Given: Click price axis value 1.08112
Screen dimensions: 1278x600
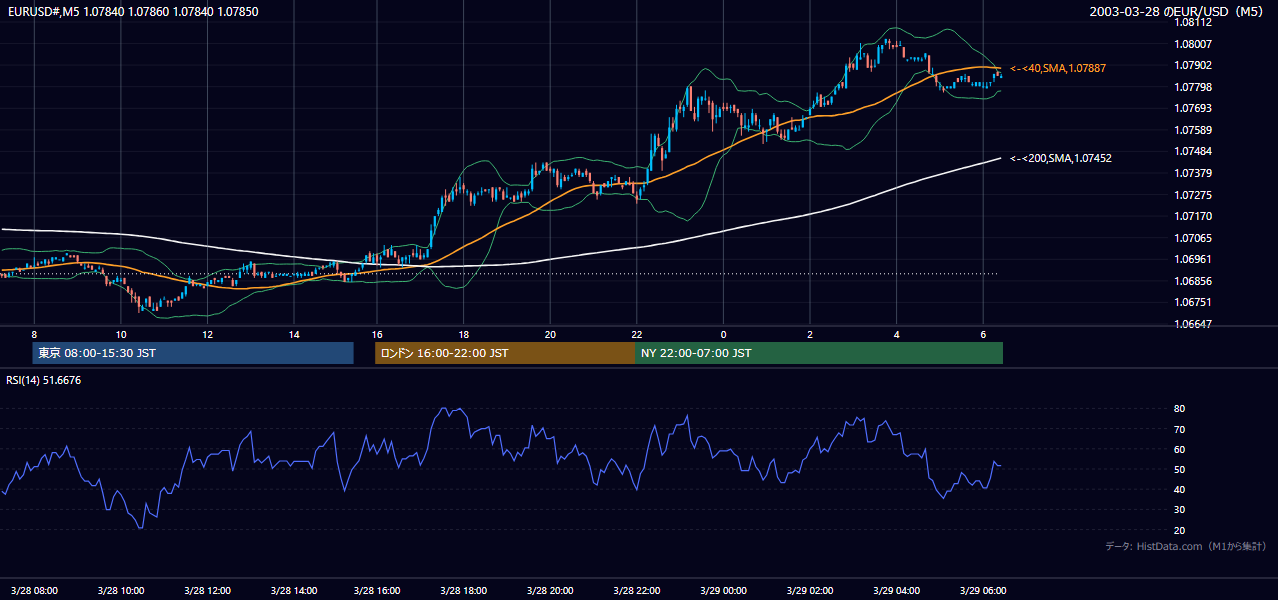Looking at the screenshot, I should pos(1193,22).
